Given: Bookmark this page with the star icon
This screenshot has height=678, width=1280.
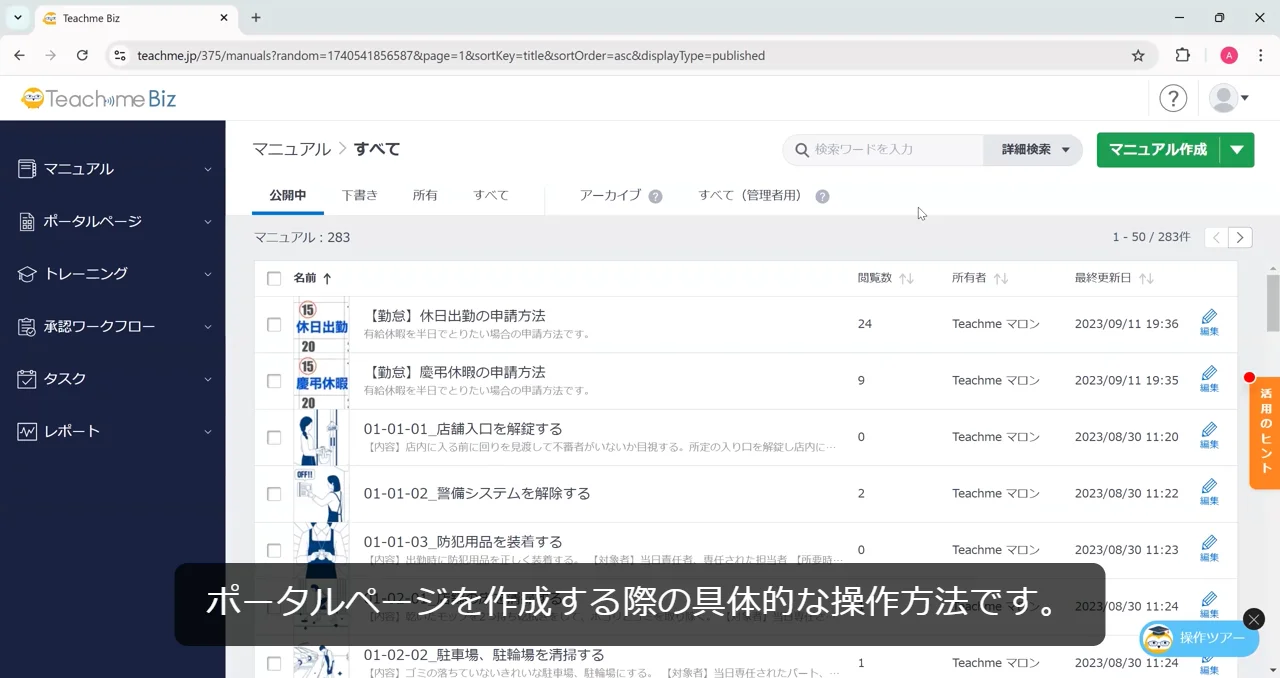Looking at the screenshot, I should pyautogui.click(x=1138, y=56).
